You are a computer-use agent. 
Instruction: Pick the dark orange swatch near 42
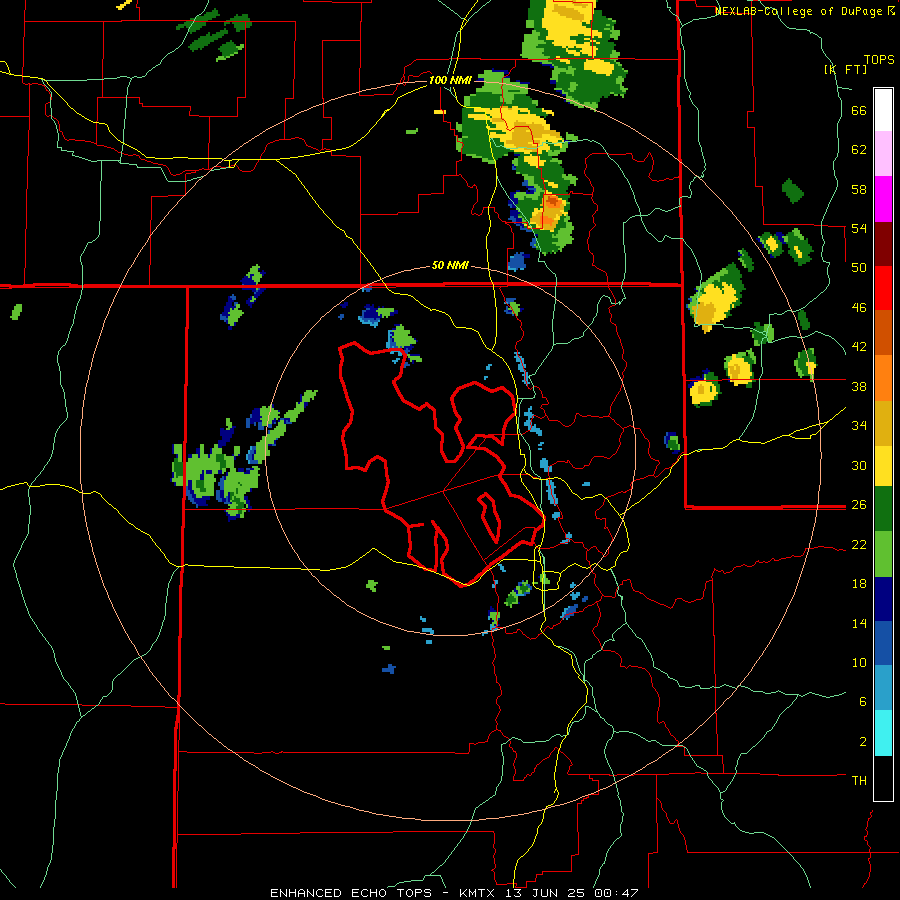click(x=883, y=332)
